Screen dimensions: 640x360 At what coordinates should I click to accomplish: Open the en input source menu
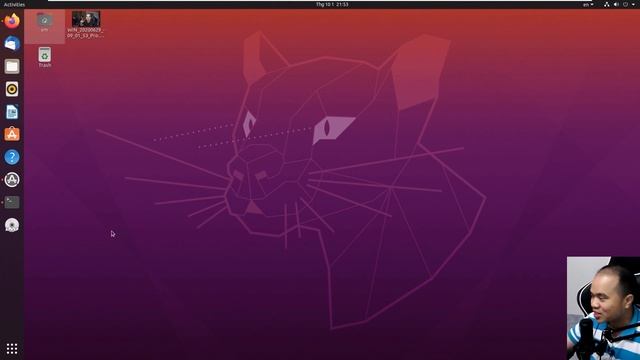point(588,4)
